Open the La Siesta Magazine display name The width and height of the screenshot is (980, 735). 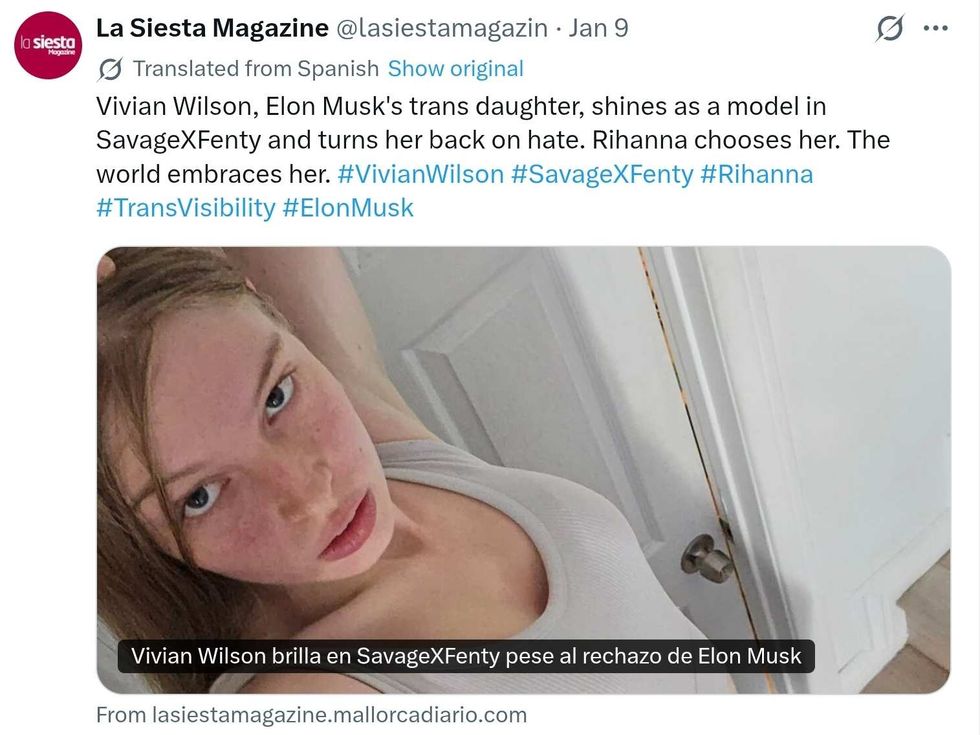tap(212, 28)
